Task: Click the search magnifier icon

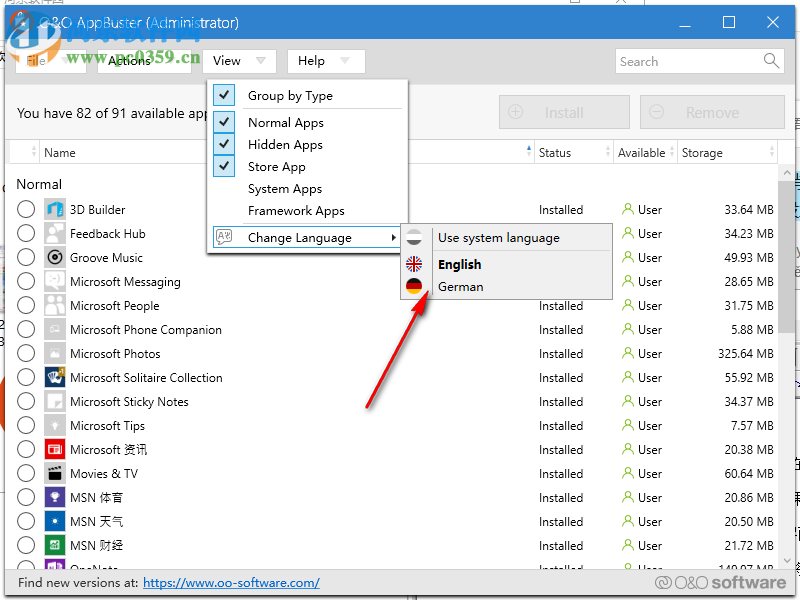Action: (771, 61)
